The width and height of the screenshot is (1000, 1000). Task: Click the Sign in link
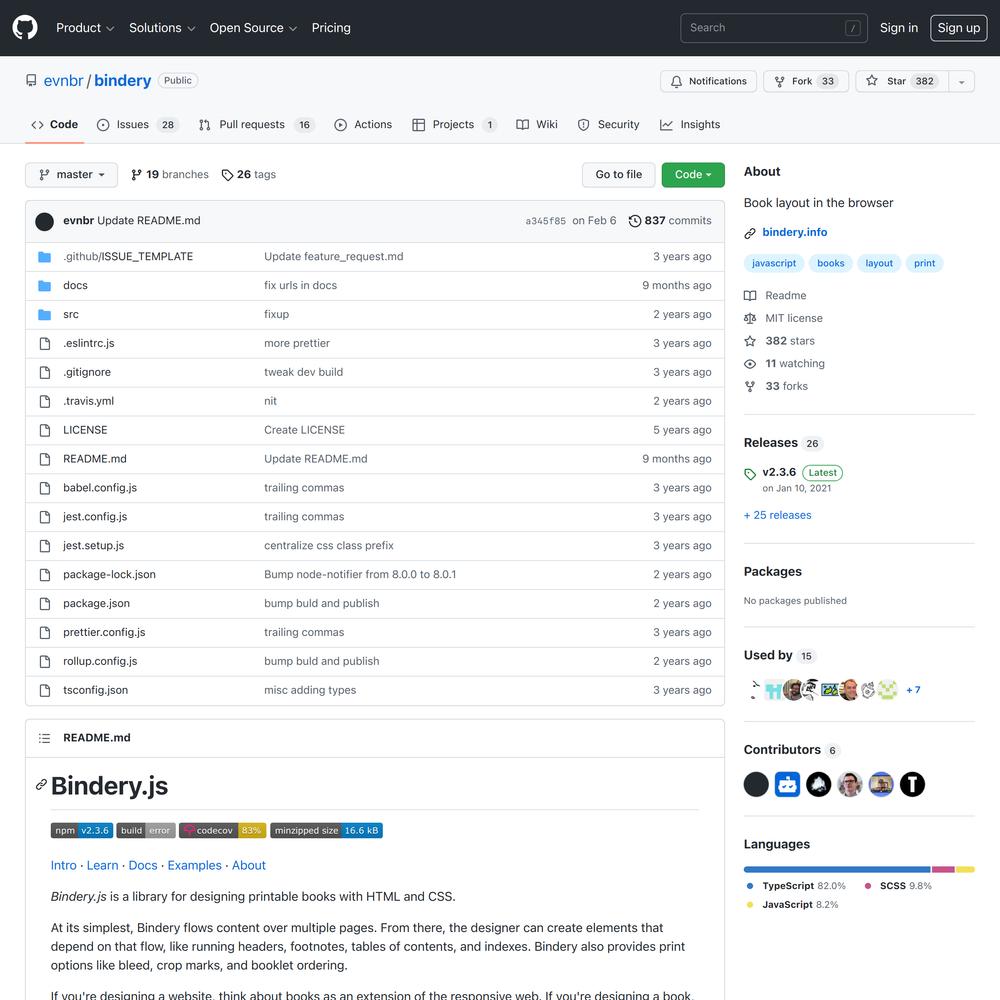899,28
